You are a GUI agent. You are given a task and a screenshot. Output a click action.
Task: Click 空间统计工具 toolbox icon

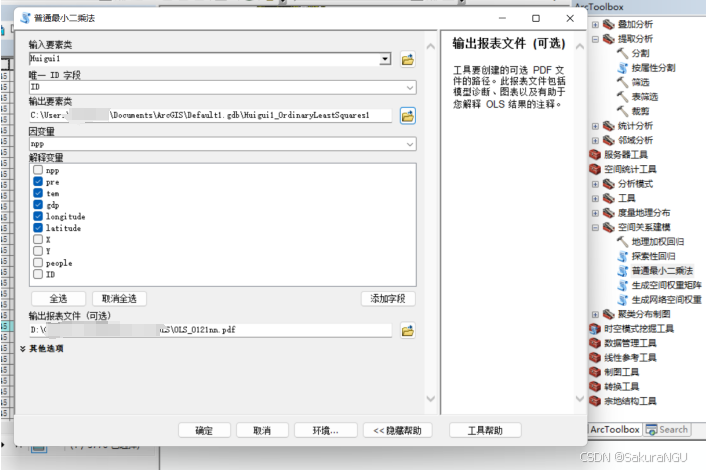[x=595, y=169]
